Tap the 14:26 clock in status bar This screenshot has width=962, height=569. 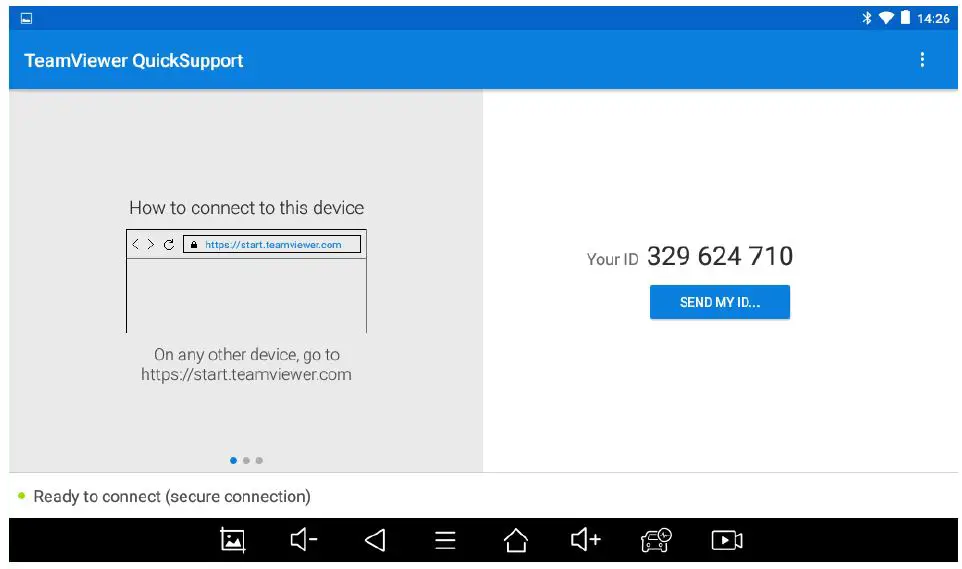(933, 18)
